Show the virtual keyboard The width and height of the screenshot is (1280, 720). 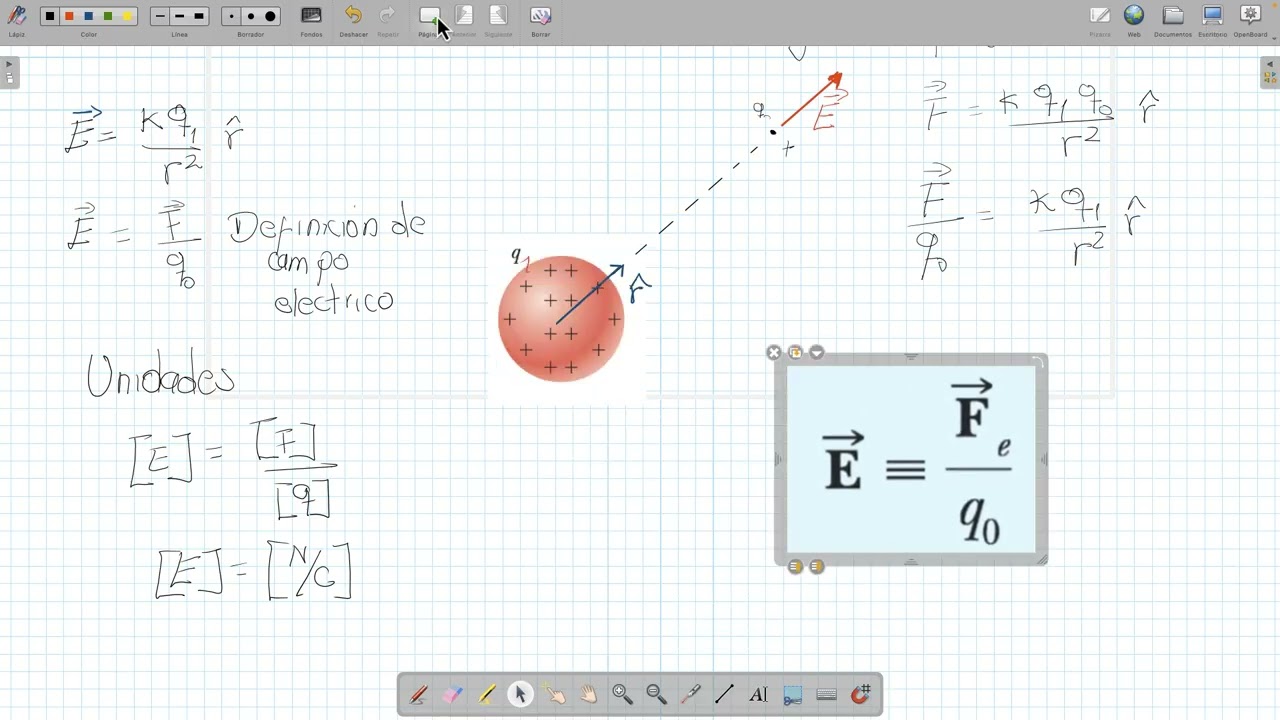click(x=827, y=694)
